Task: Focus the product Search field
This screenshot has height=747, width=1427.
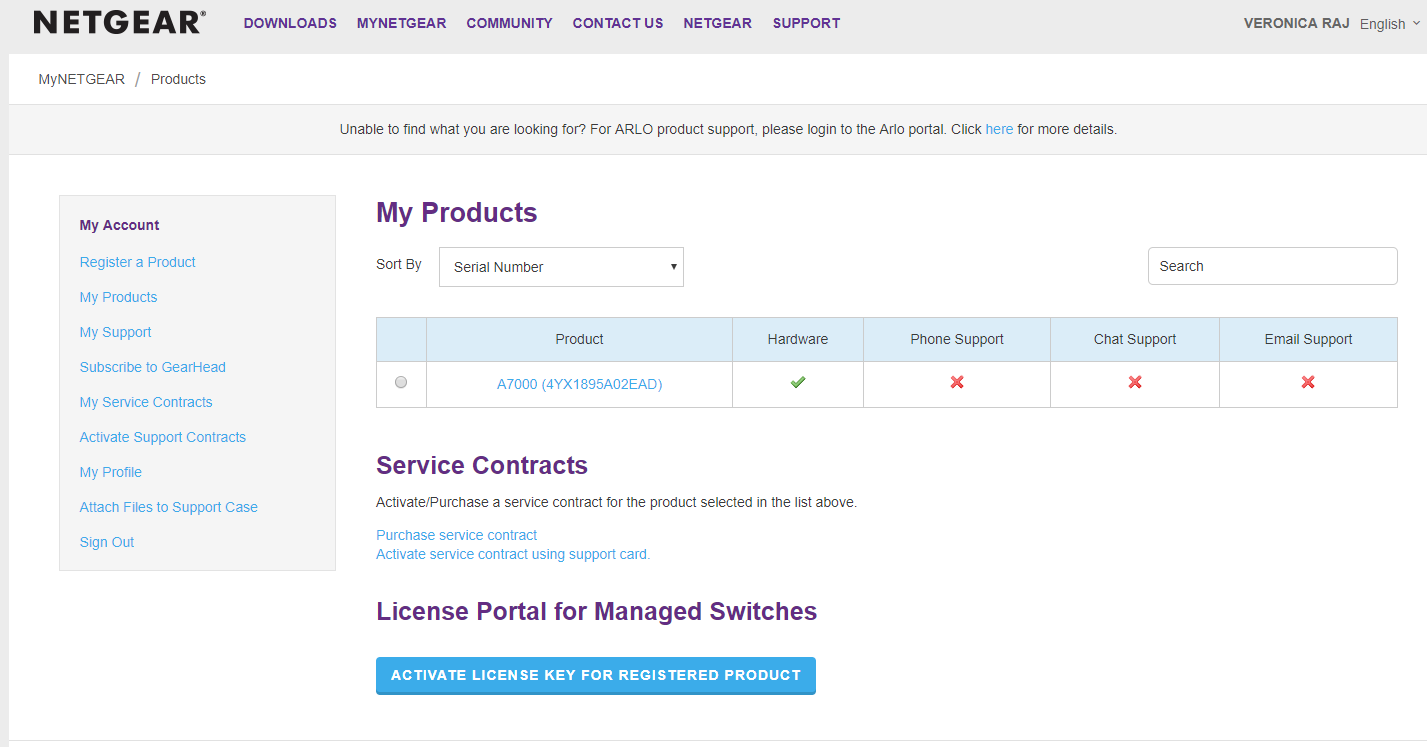Action: (1272, 266)
